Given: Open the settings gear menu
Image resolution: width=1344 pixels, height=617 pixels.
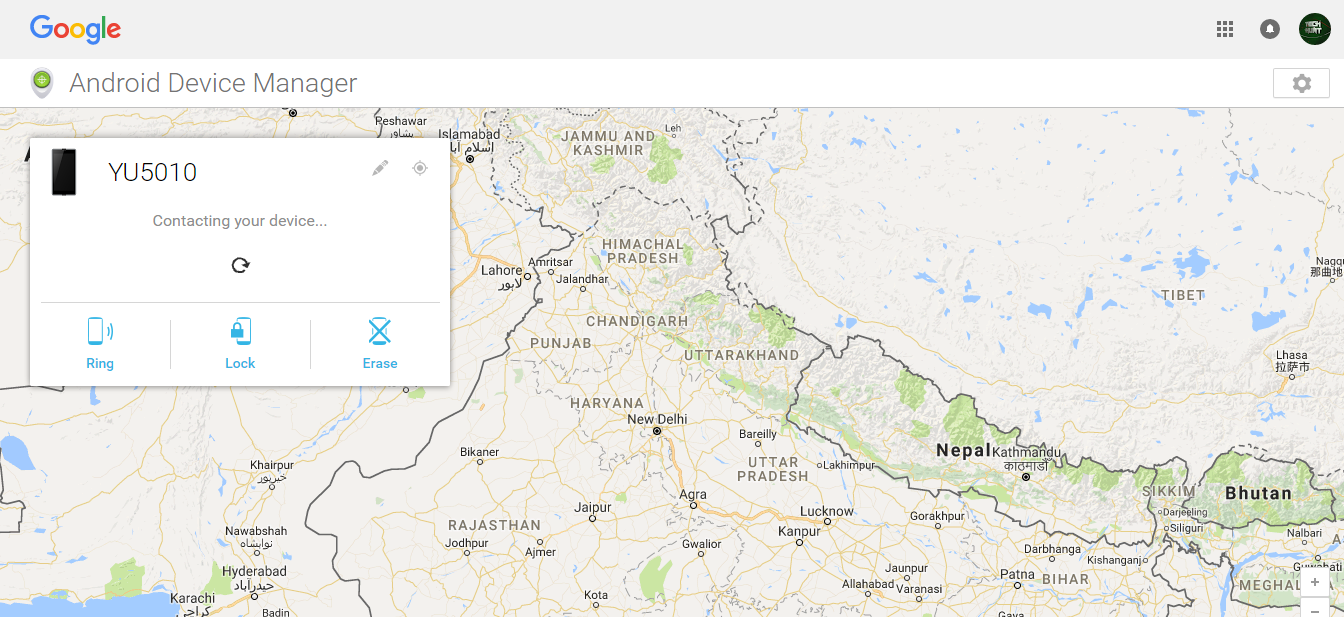Looking at the screenshot, I should click(x=1301, y=83).
